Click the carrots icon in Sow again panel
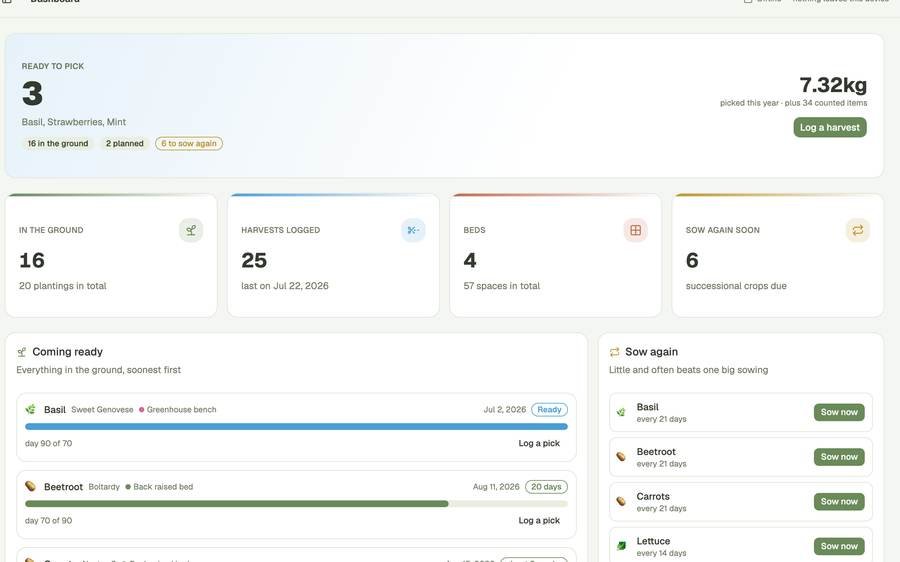Image resolution: width=900 pixels, height=562 pixels. 621,501
